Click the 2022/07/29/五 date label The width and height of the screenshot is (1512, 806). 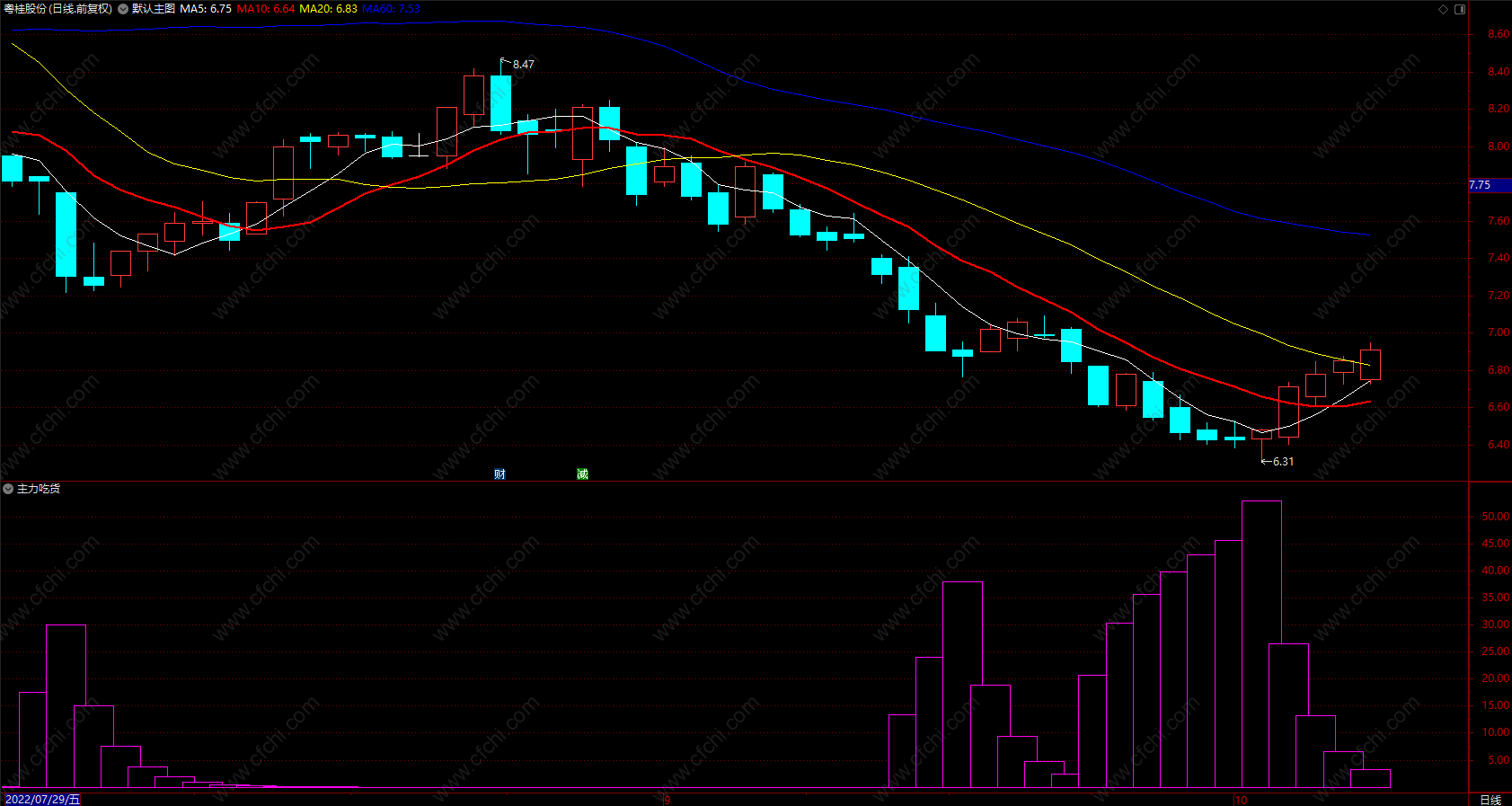click(42, 799)
